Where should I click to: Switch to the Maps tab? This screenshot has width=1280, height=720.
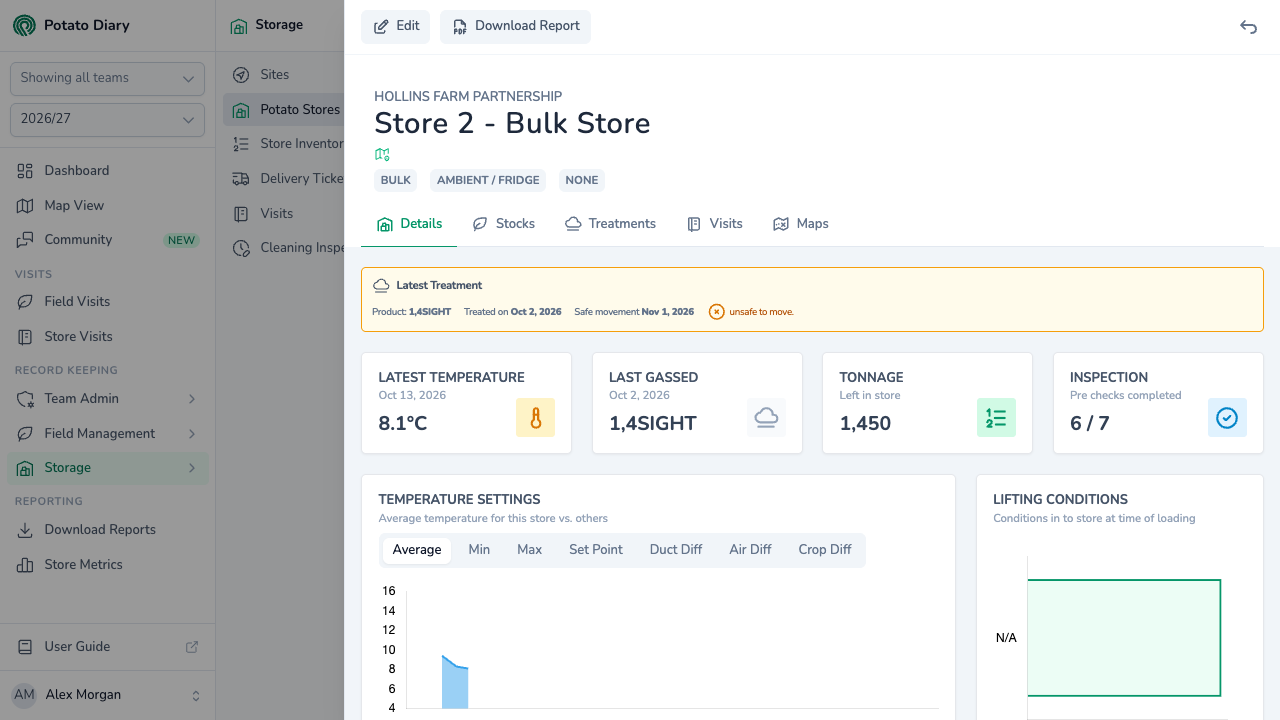(801, 224)
